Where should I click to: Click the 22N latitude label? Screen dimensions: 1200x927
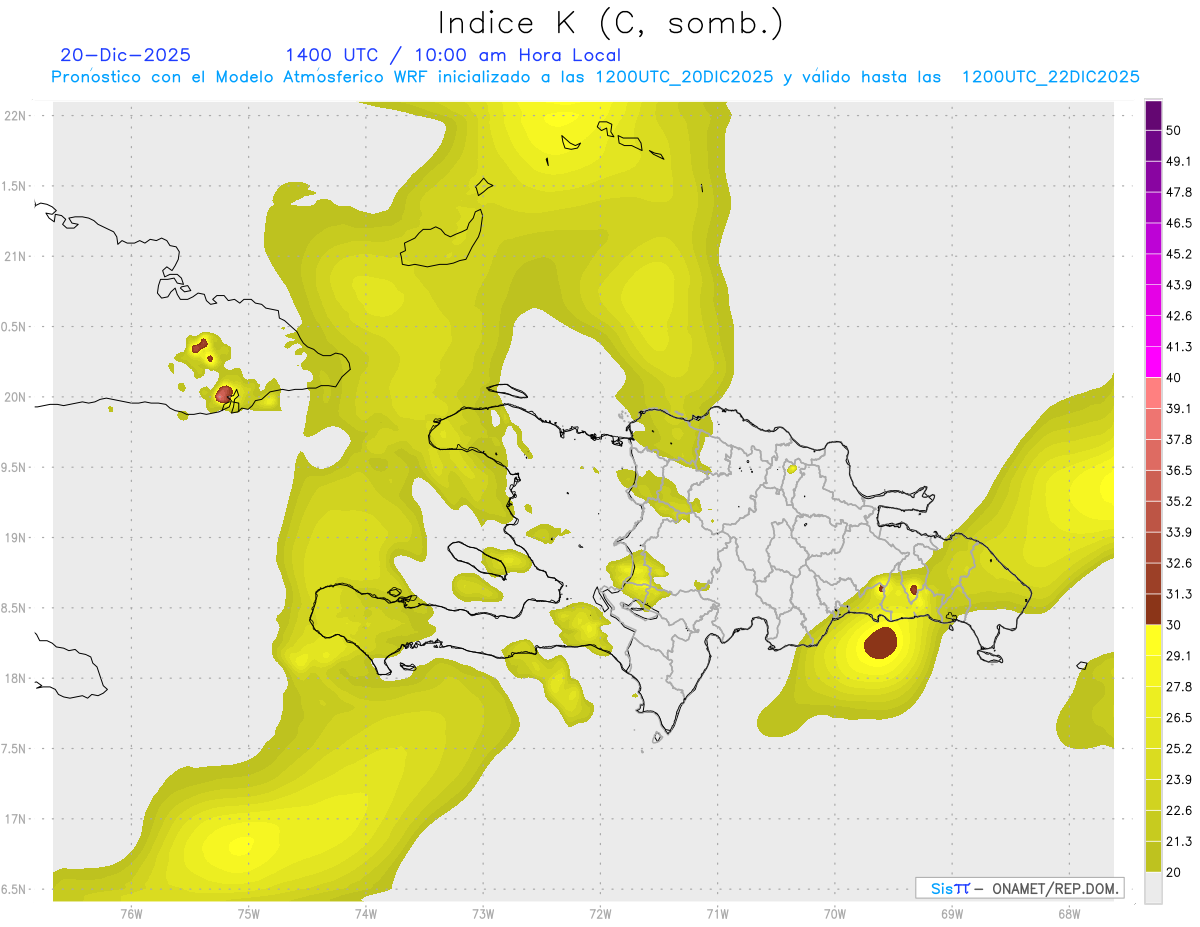tap(15, 115)
